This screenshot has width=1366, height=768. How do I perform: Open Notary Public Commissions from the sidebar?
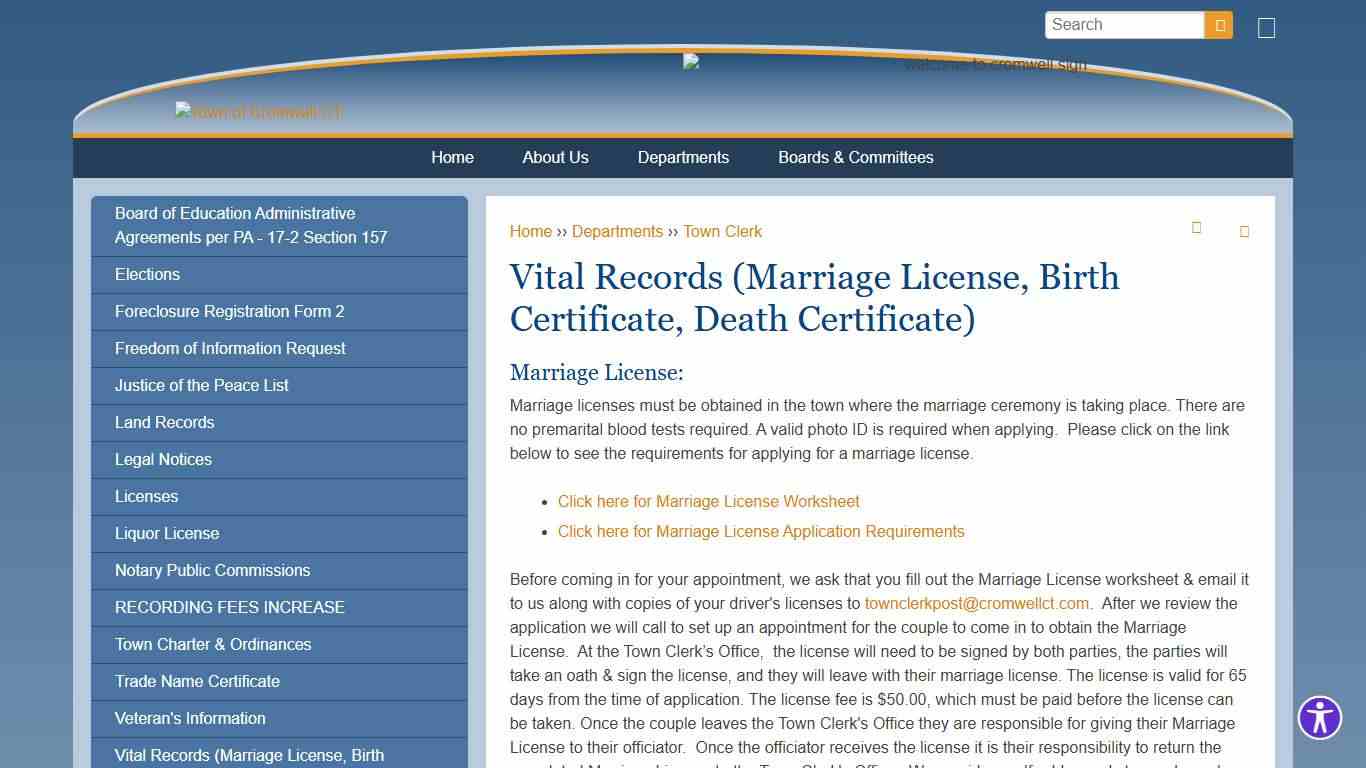[x=212, y=570]
